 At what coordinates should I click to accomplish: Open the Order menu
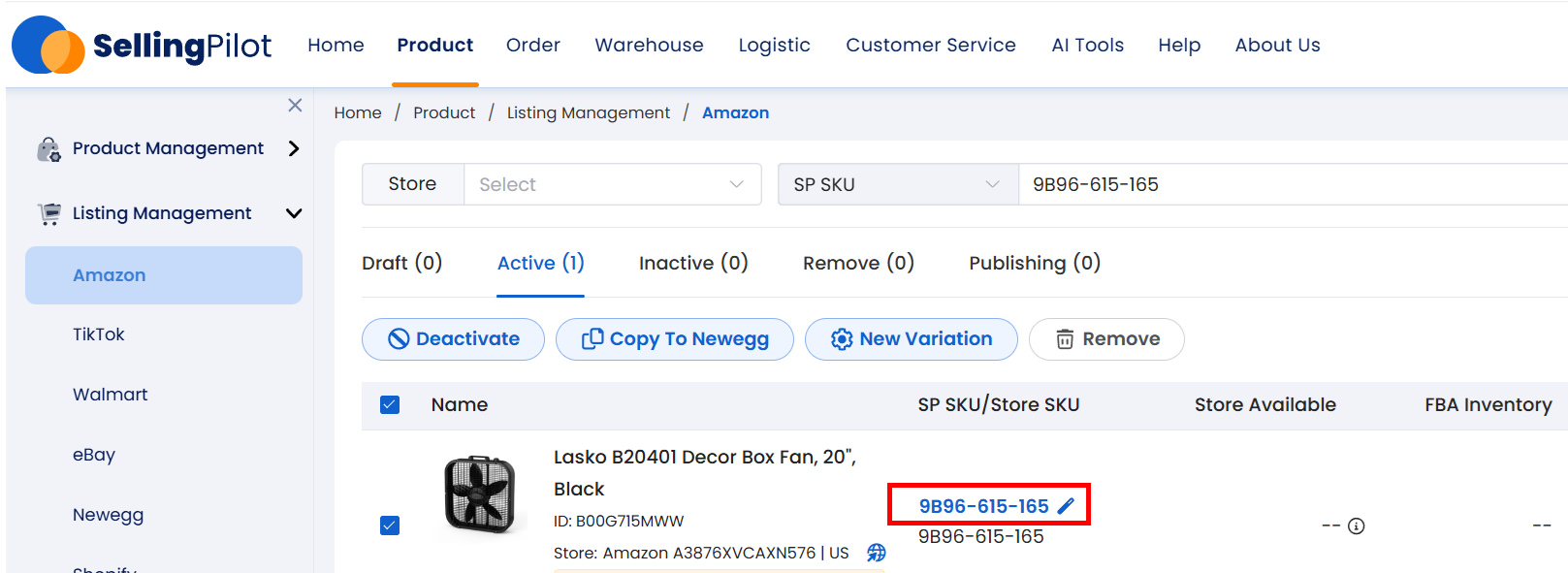point(533,45)
